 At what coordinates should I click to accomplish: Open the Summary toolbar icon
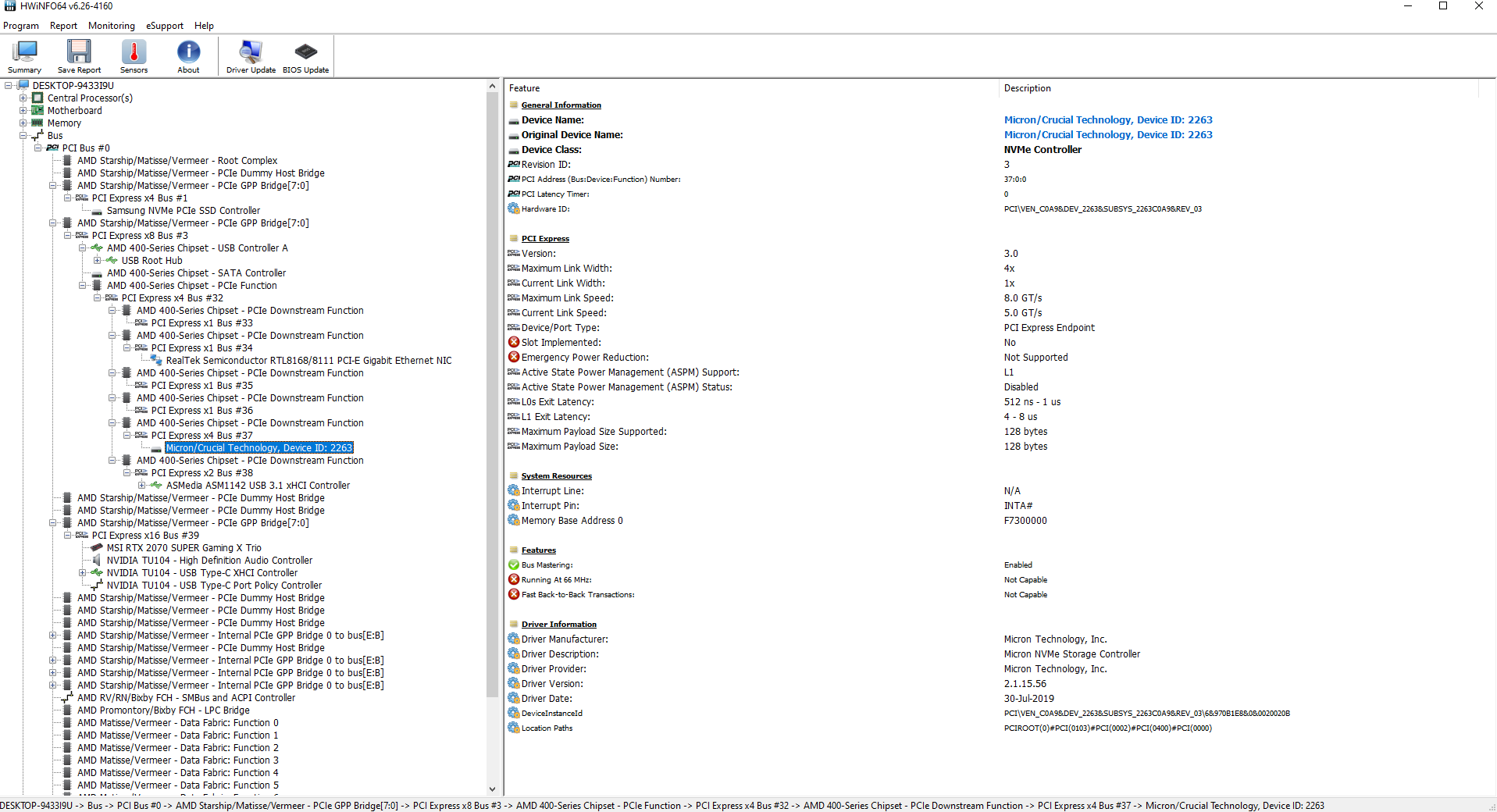(25, 56)
